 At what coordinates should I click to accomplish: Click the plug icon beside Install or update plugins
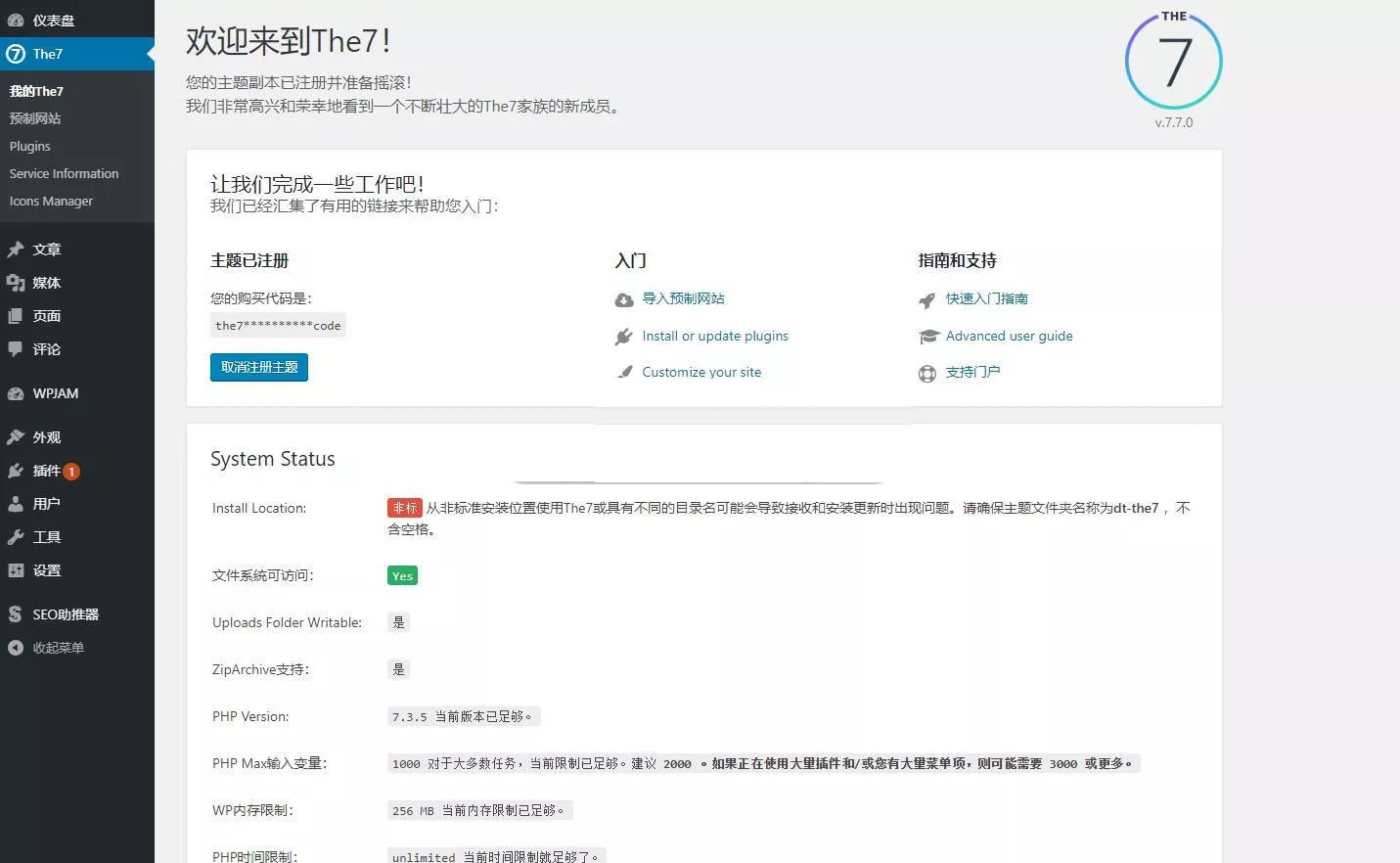click(x=624, y=337)
